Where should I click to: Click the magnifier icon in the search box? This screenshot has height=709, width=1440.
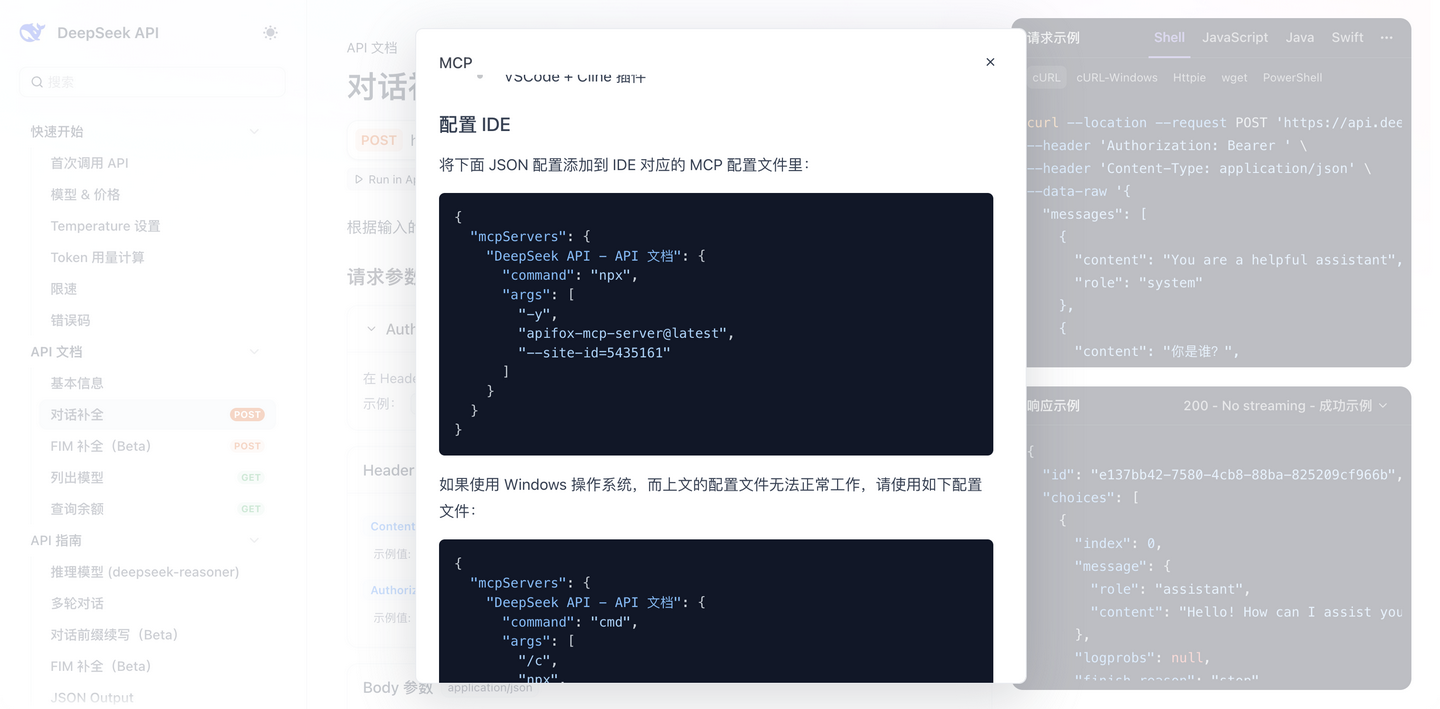click(x=37, y=81)
